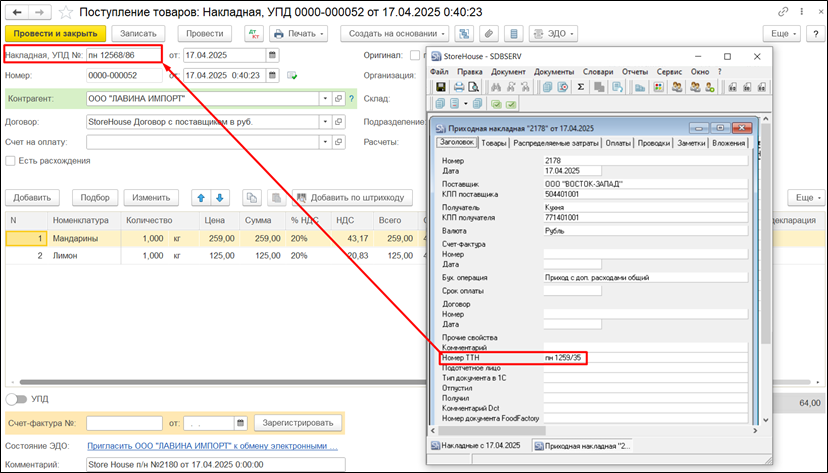Toggle the УПД switch
The width and height of the screenshot is (828, 473).
click(16, 399)
